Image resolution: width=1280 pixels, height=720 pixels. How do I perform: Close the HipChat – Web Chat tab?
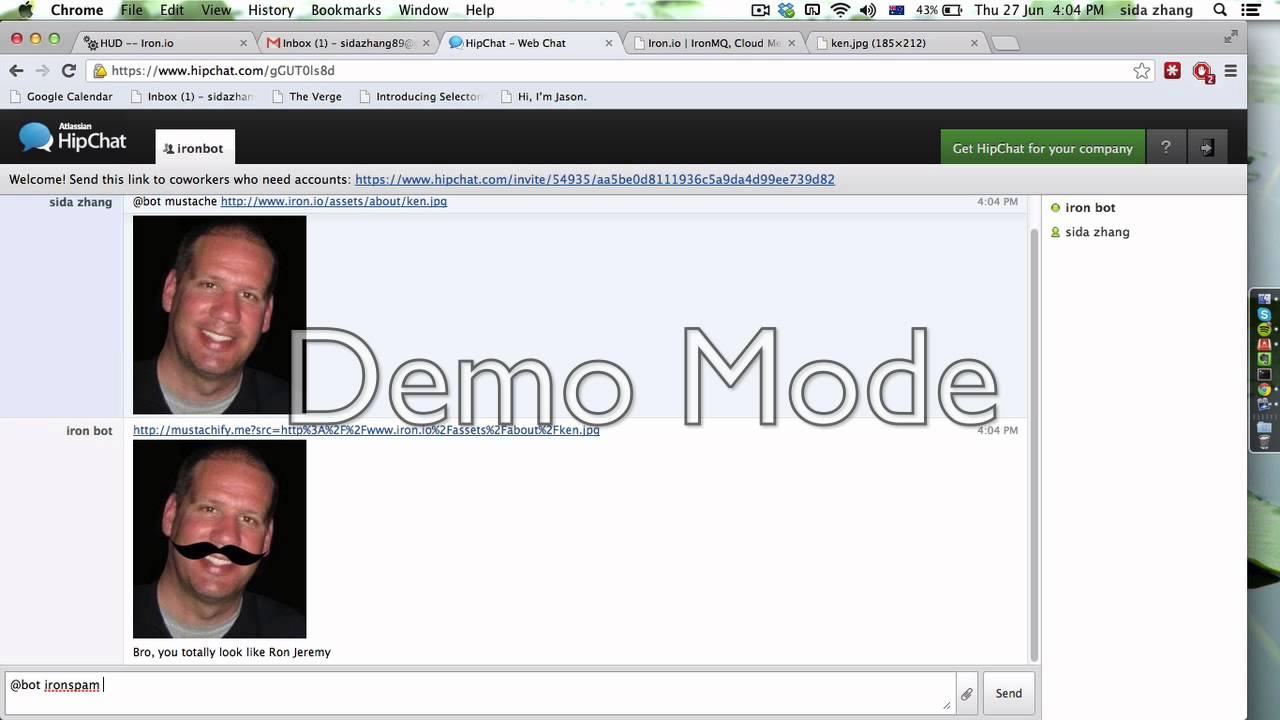click(608, 43)
